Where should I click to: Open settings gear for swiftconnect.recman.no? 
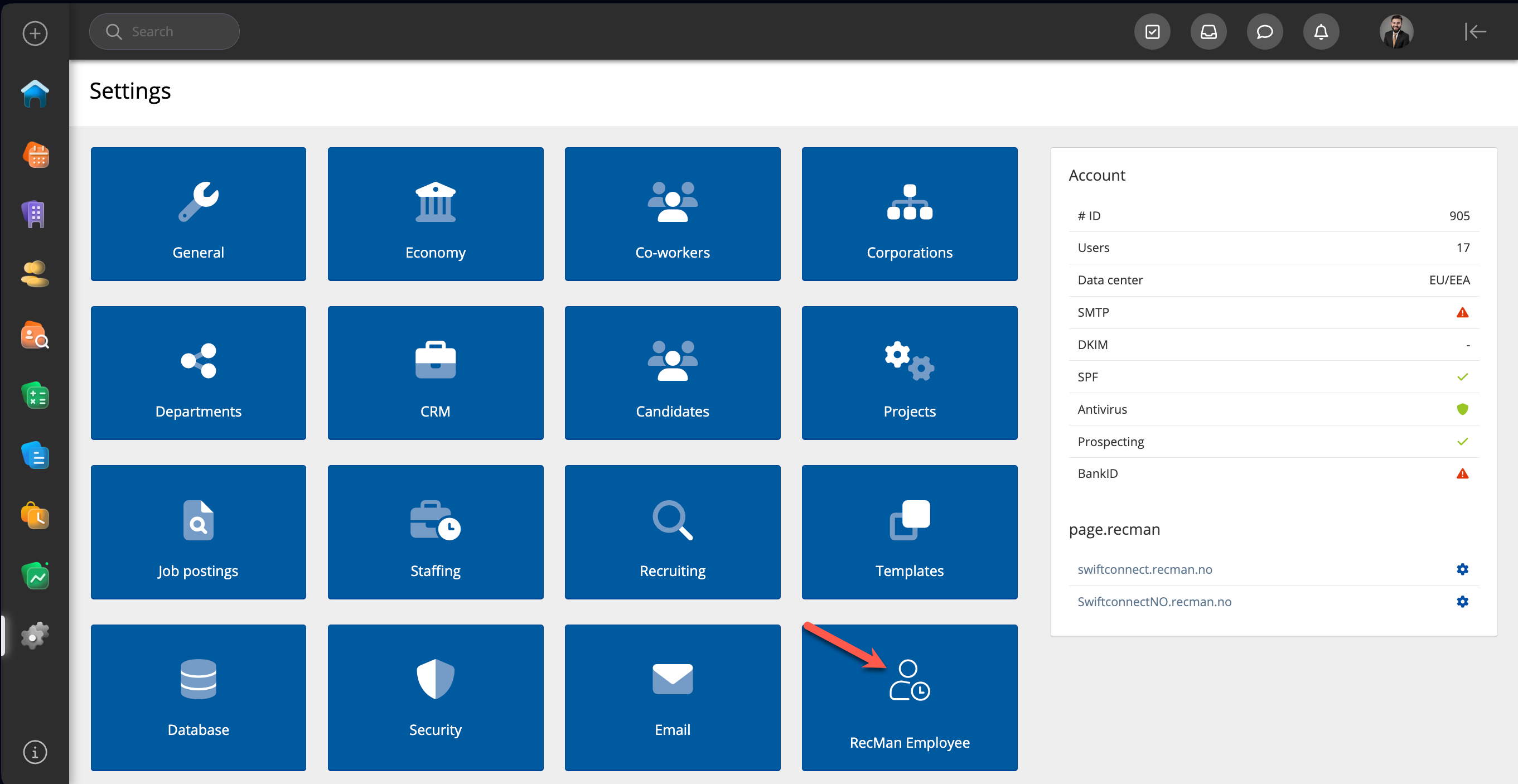[1462, 569]
